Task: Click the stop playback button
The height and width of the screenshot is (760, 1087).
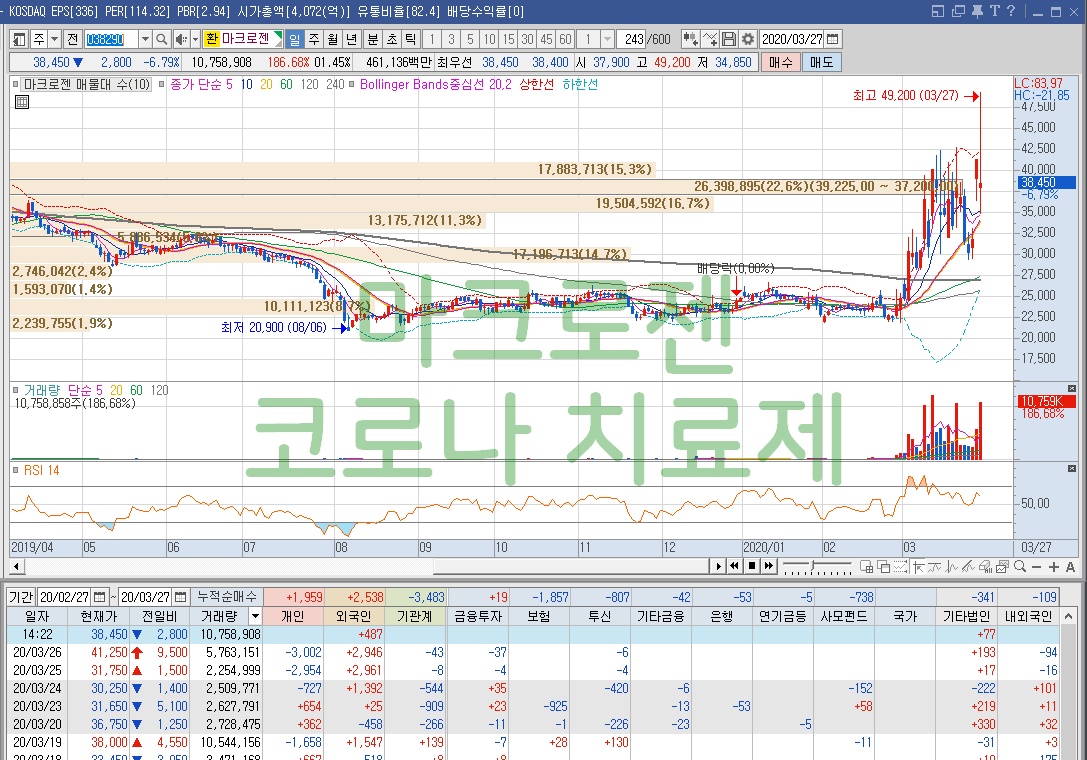Action: pyautogui.click(x=751, y=566)
